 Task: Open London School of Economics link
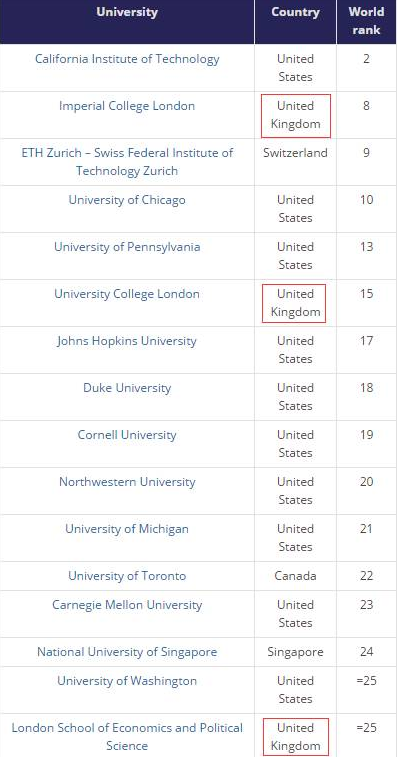pos(127,737)
